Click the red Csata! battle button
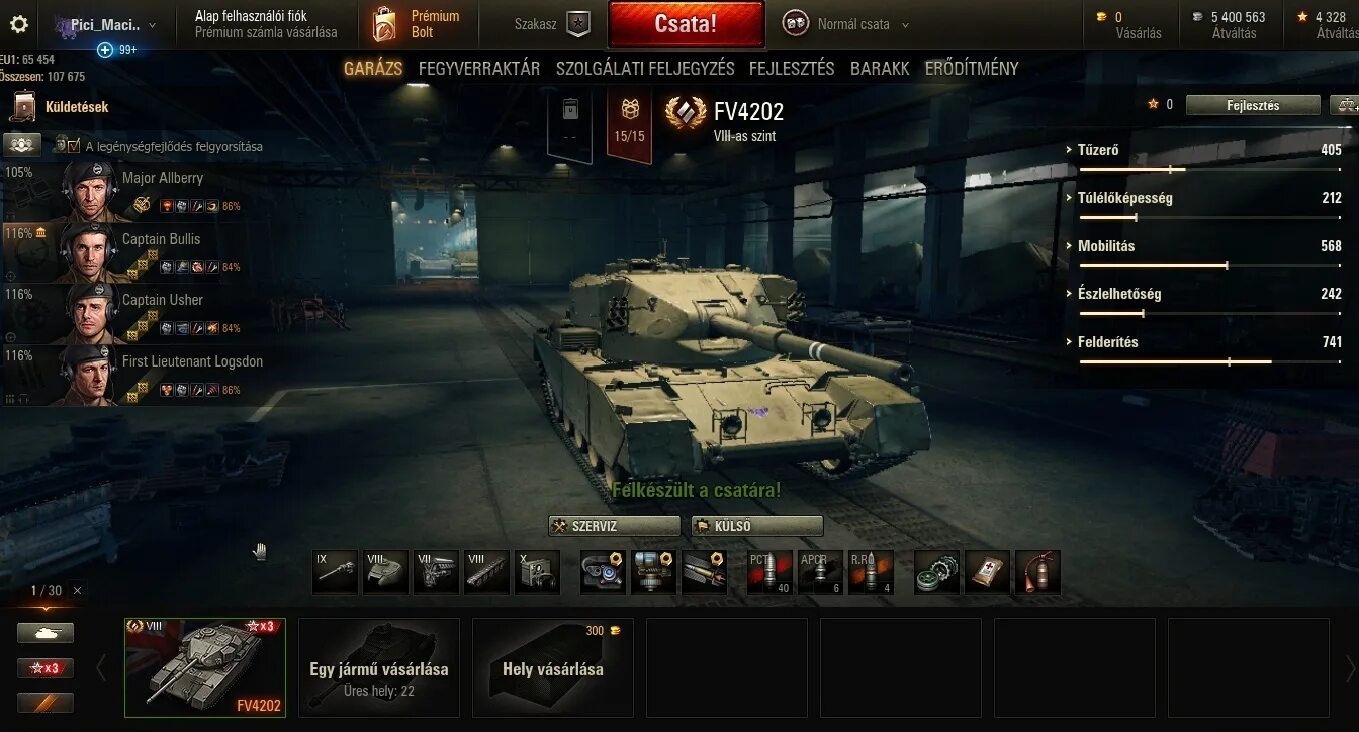Screen dimensions: 1359x732 coord(686,24)
